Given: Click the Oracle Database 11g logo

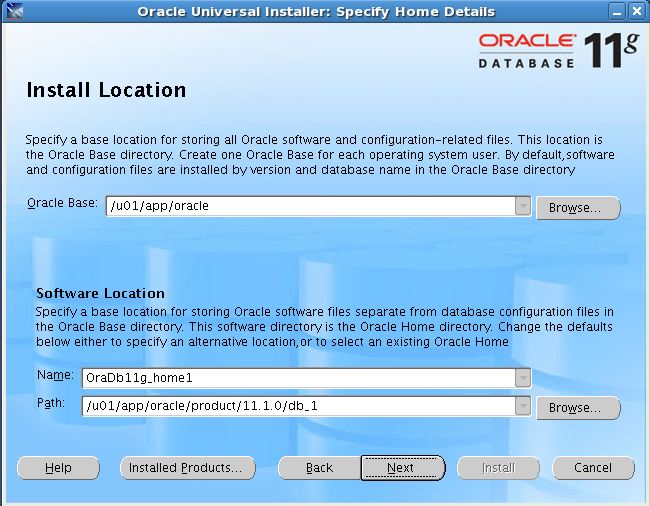Looking at the screenshot, I should tap(558, 51).
